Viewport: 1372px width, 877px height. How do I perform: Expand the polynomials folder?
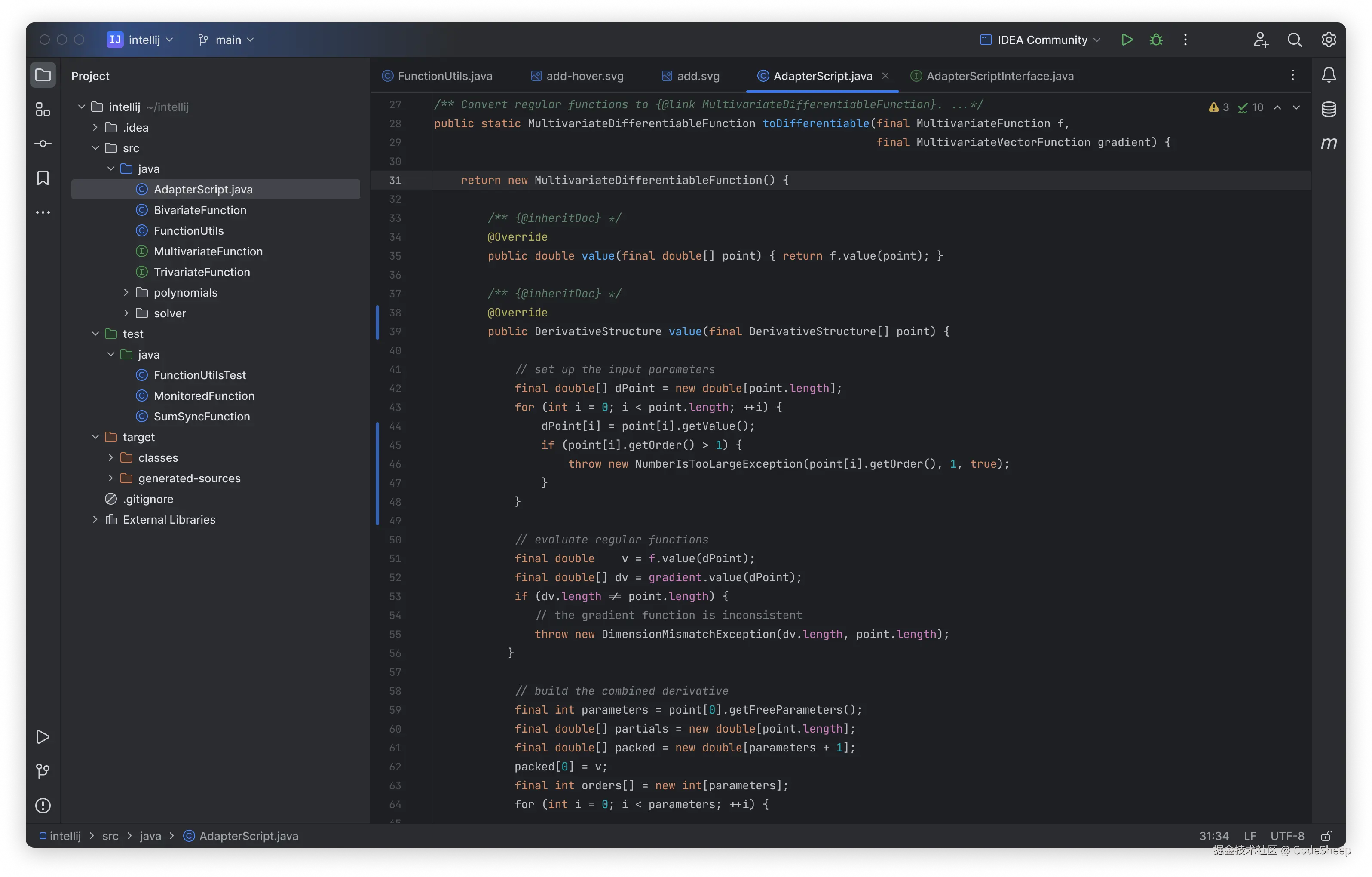(x=126, y=292)
